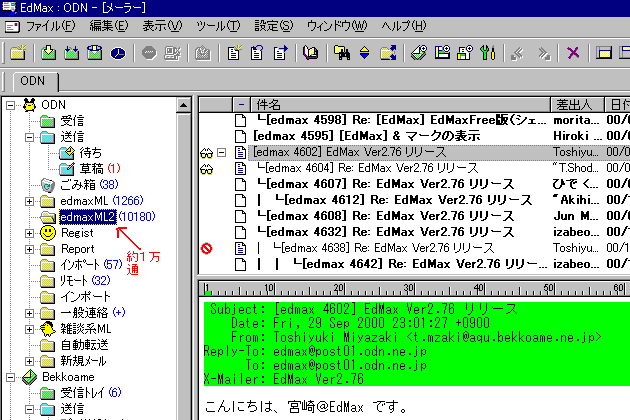Click the Regist smiley face icon
630x420 pixels.
[48, 233]
